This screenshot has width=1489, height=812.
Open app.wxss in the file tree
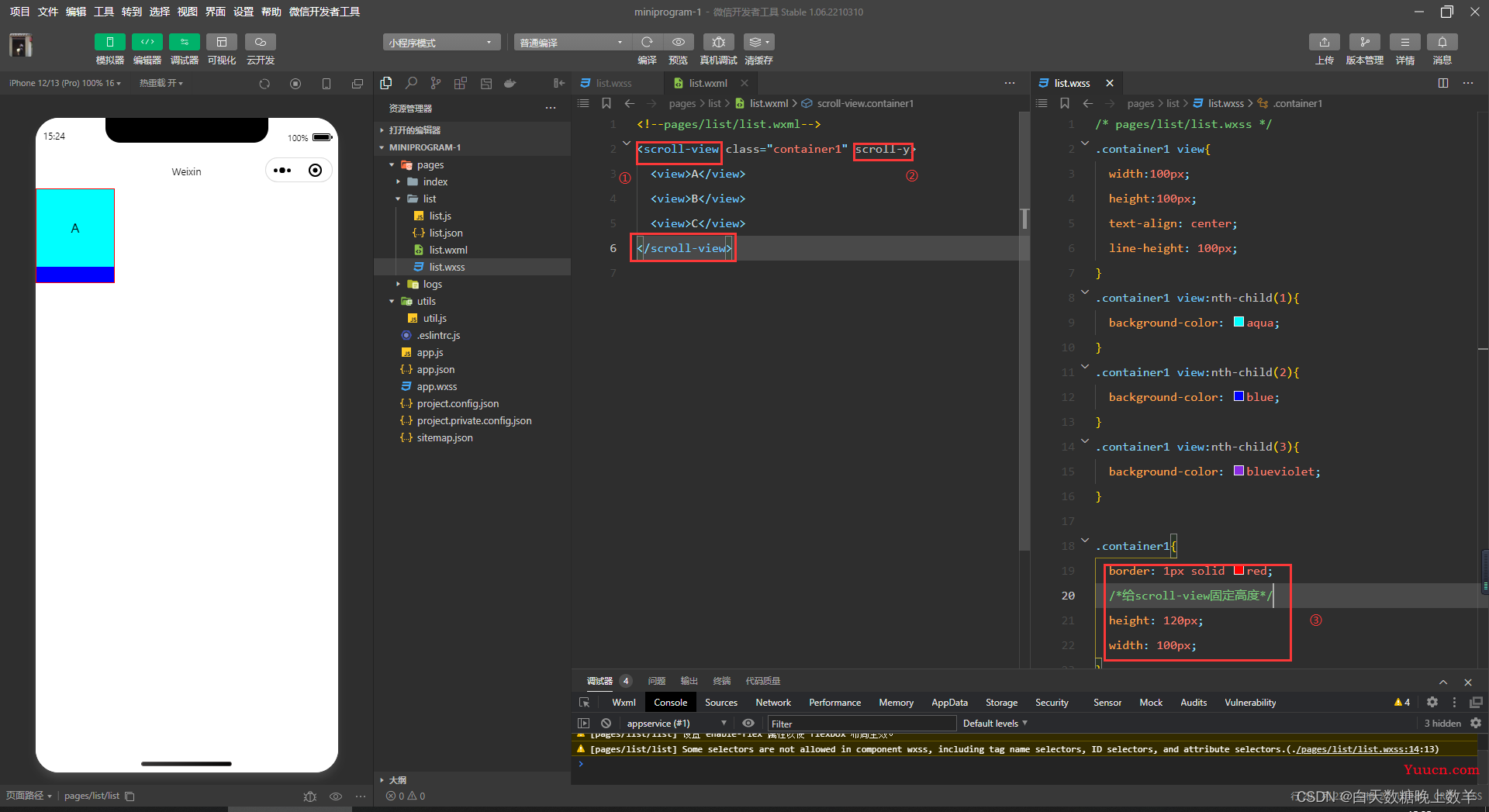(437, 386)
